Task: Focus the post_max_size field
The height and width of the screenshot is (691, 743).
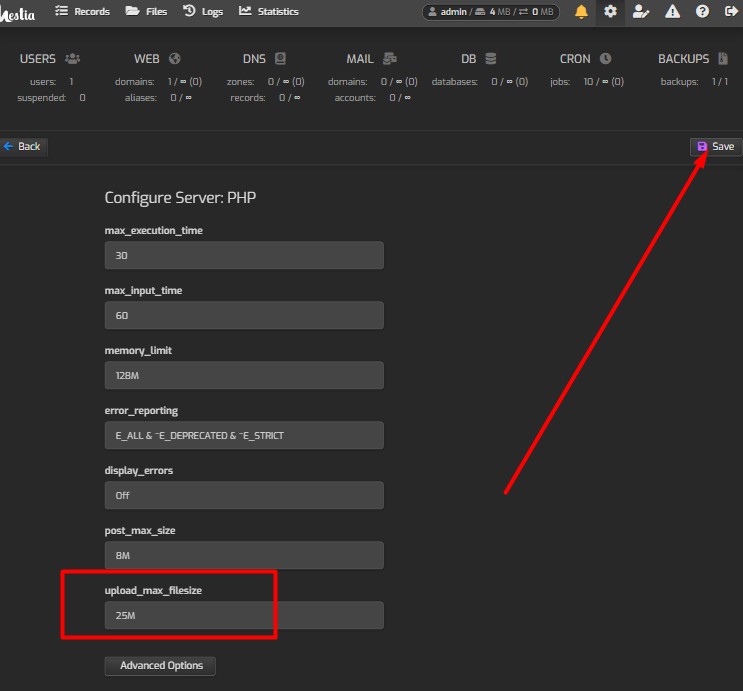Action: [244, 555]
